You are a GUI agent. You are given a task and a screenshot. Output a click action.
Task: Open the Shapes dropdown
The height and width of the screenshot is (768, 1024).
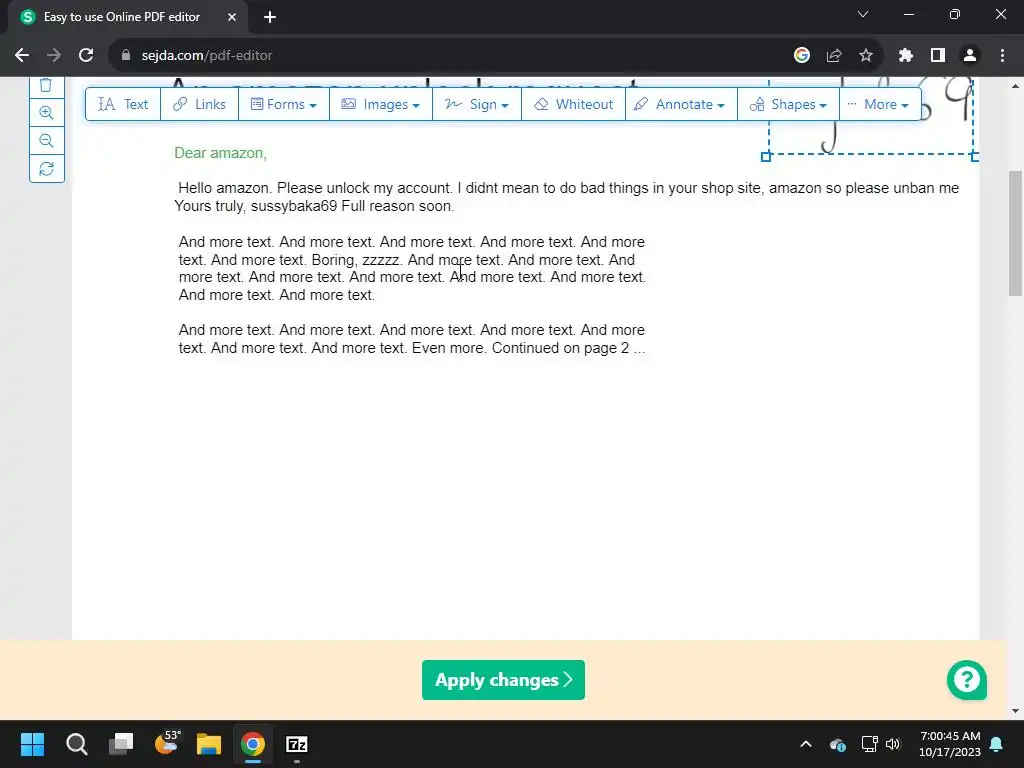tap(788, 104)
